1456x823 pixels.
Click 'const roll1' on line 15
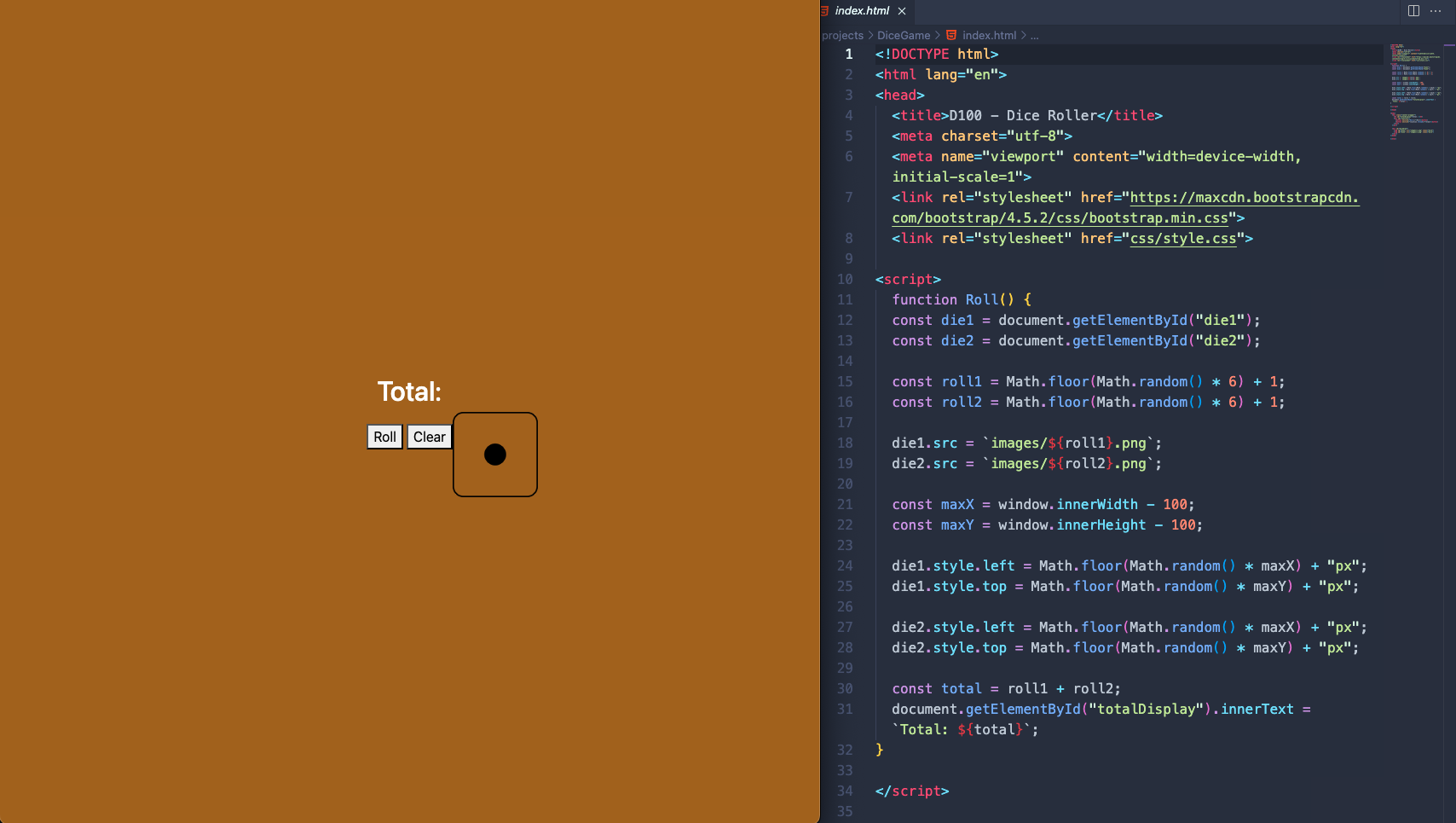click(937, 381)
